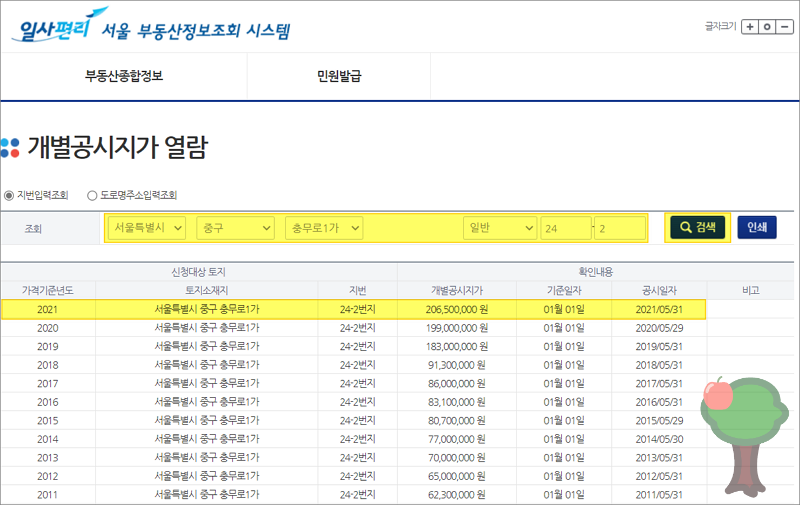The width and height of the screenshot is (800, 505).
Task: Click the 2015/05/29 announcement date
Action: pyautogui.click(x=659, y=421)
